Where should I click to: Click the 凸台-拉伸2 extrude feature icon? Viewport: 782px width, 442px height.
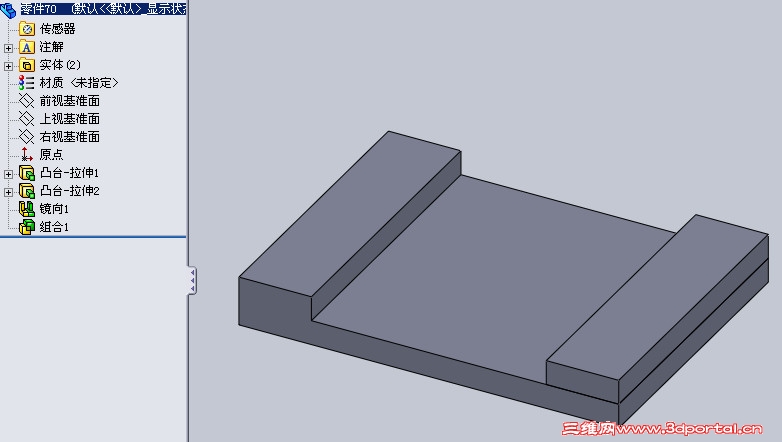(x=27, y=191)
